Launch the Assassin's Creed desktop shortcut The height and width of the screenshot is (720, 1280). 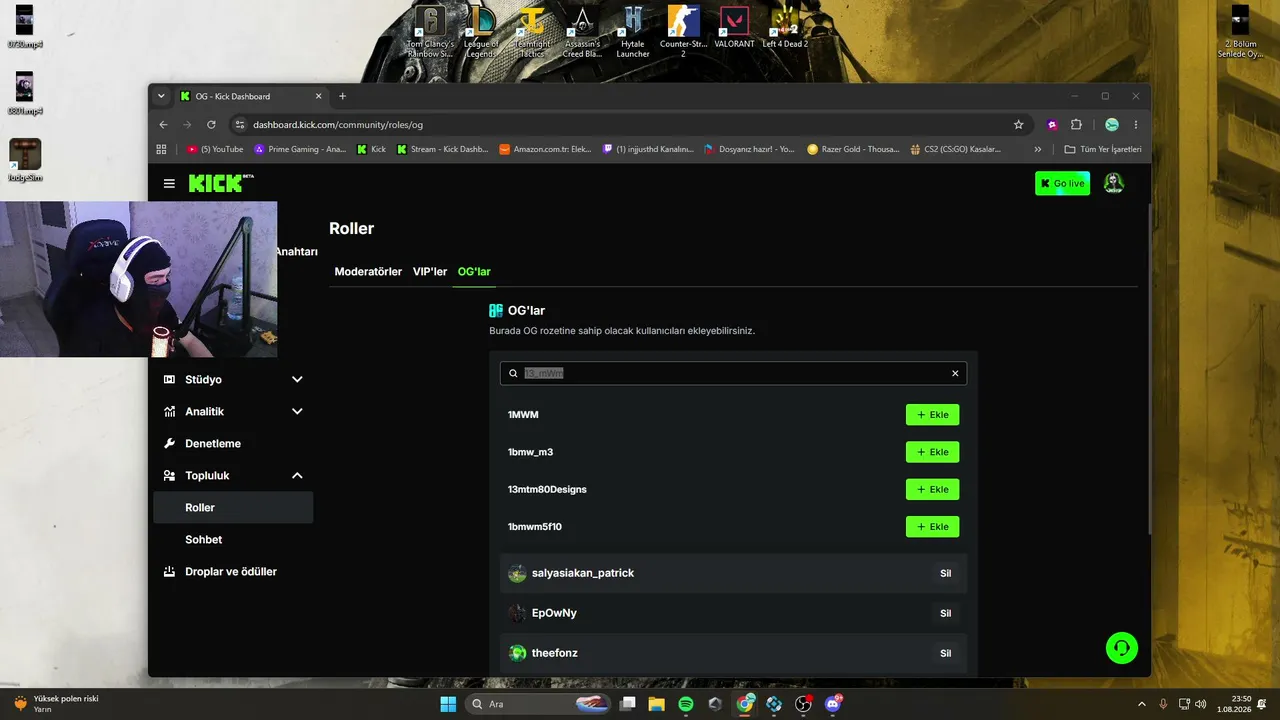tap(582, 32)
